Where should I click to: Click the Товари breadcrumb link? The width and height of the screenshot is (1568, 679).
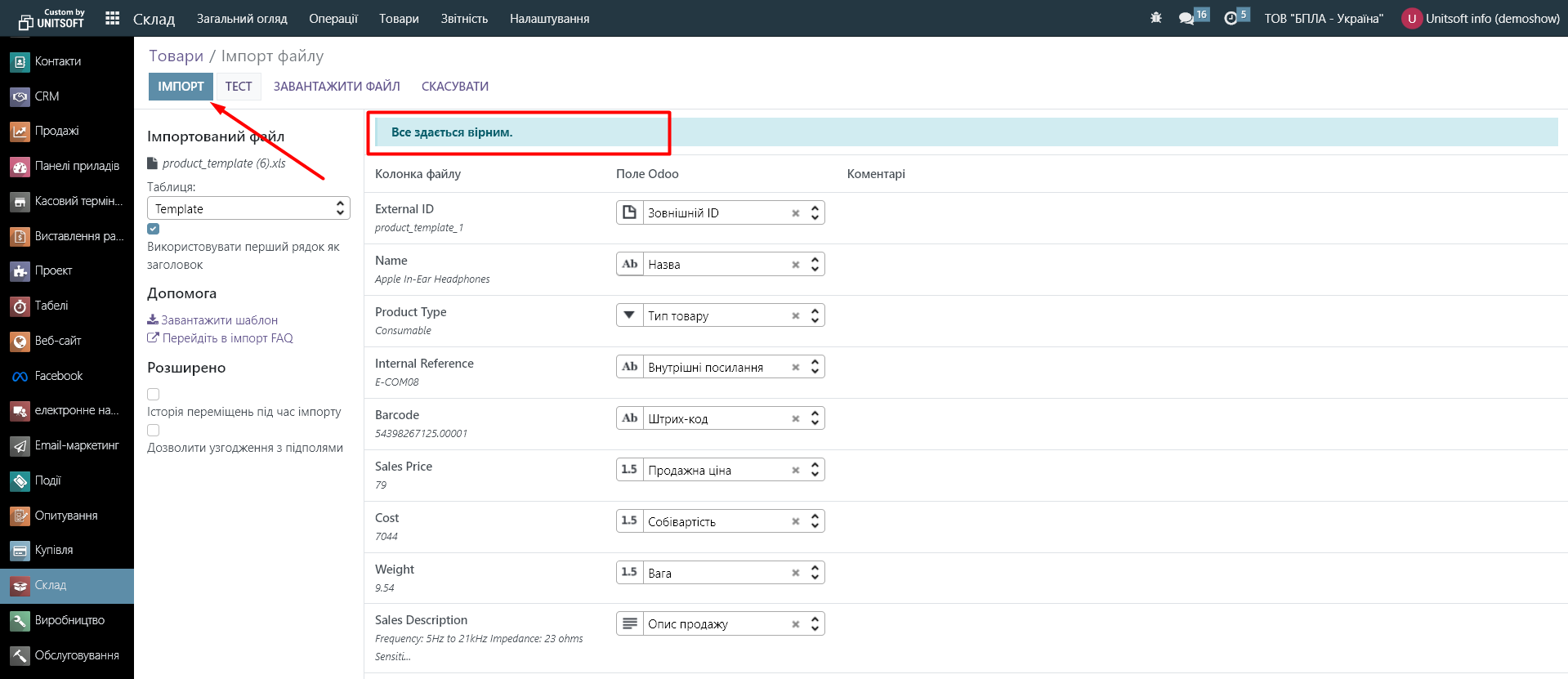coord(176,56)
